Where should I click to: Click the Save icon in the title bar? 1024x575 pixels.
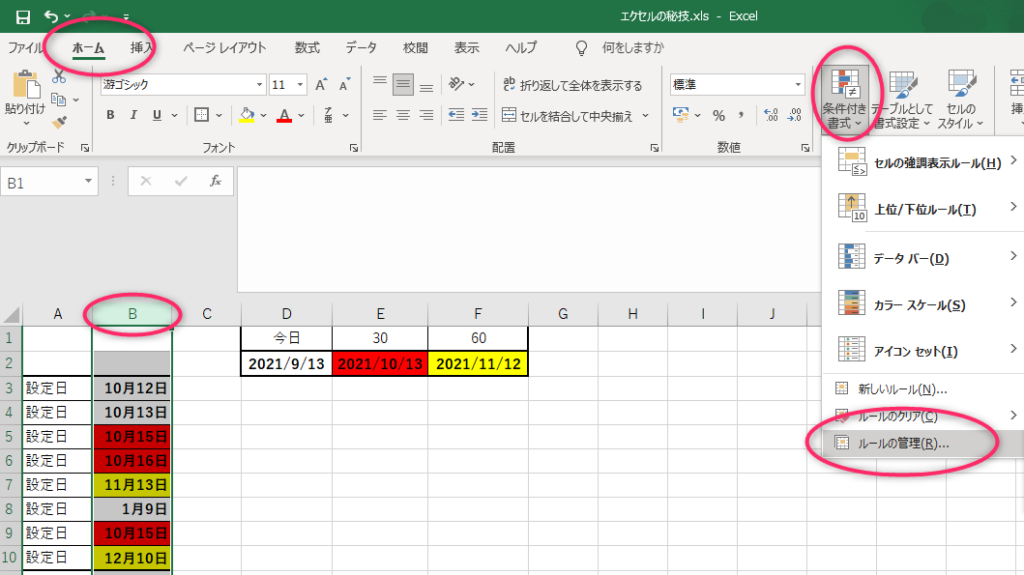pyautogui.click(x=22, y=17)
